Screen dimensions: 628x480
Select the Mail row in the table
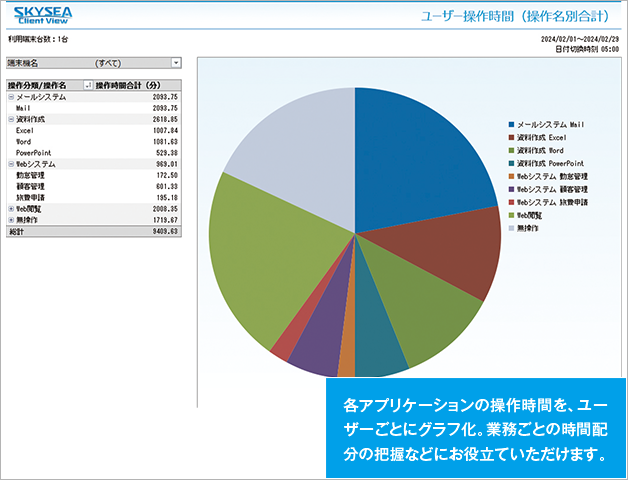pyautogui.click(x=94, y=108)
